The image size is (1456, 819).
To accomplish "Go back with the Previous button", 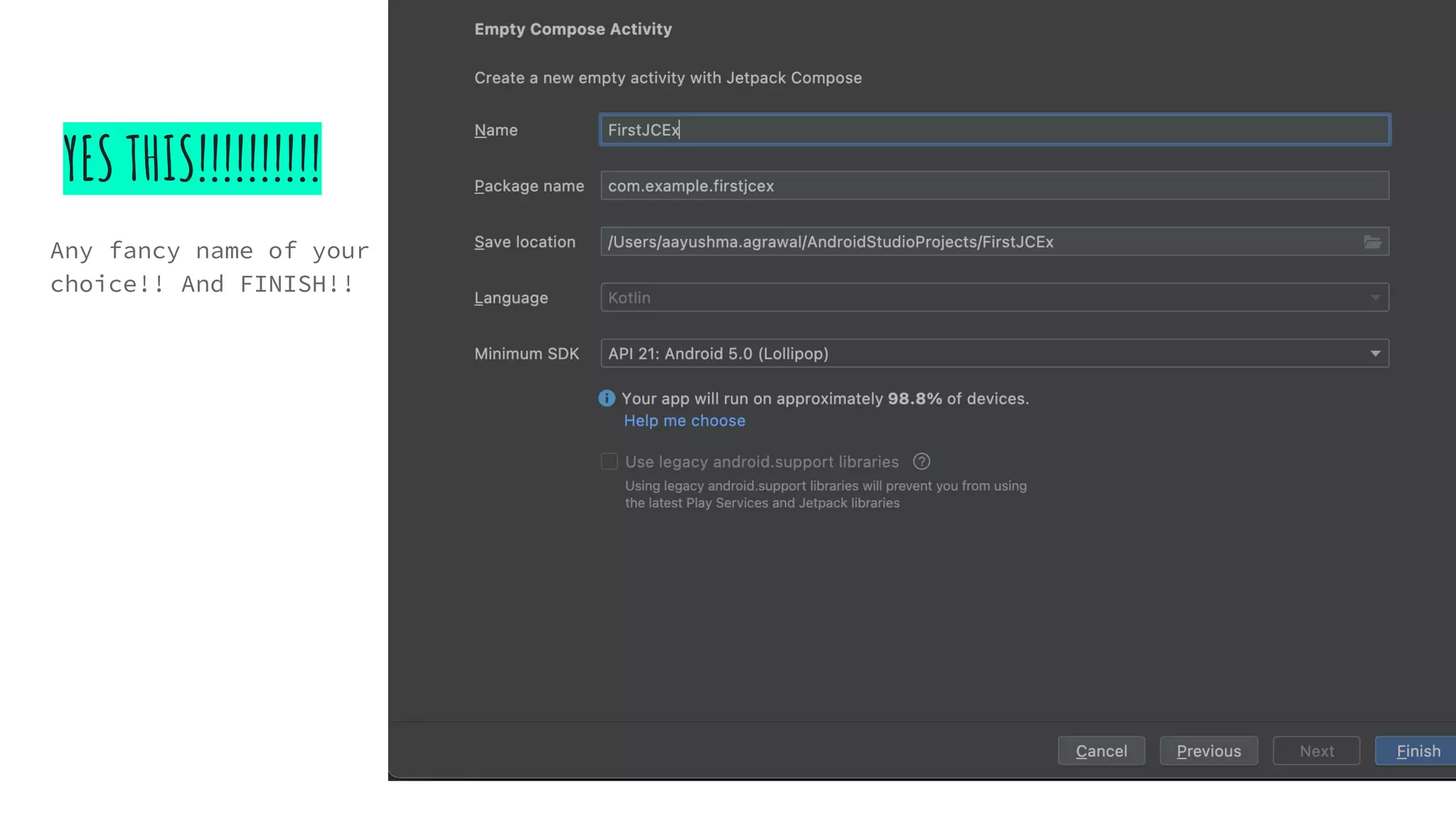I will 1208,751.
